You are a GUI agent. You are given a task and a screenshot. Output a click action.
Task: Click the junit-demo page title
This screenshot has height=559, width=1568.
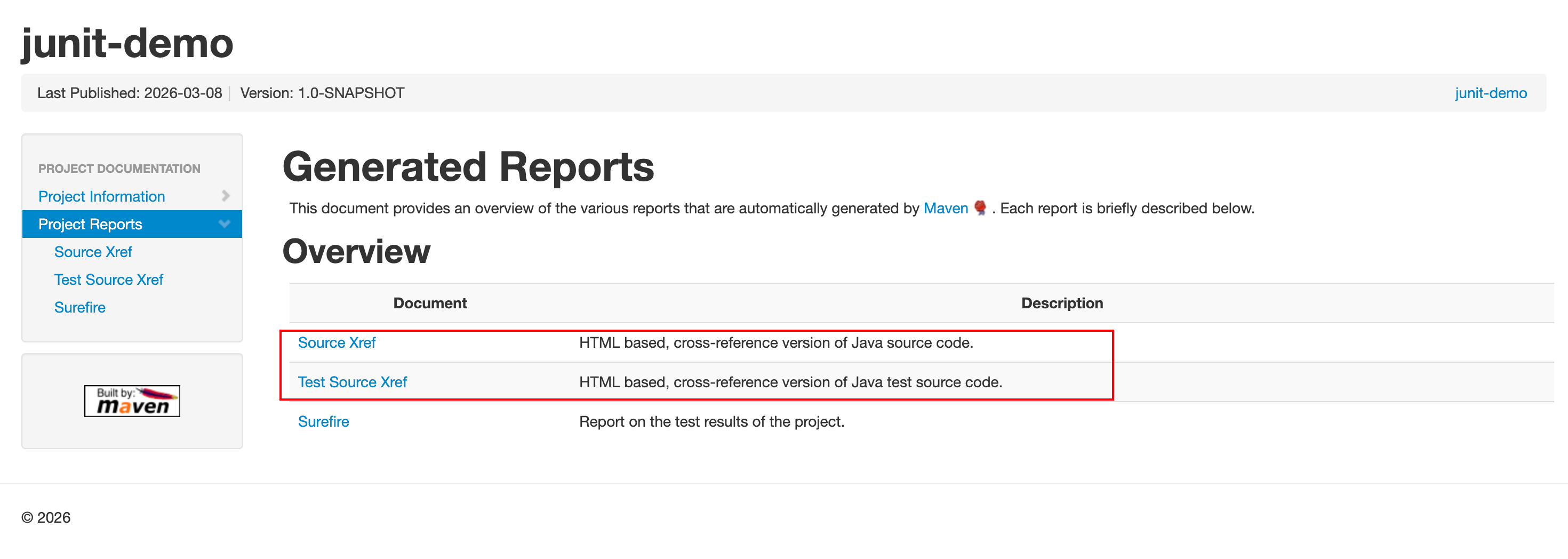click(x=127, y=43)
